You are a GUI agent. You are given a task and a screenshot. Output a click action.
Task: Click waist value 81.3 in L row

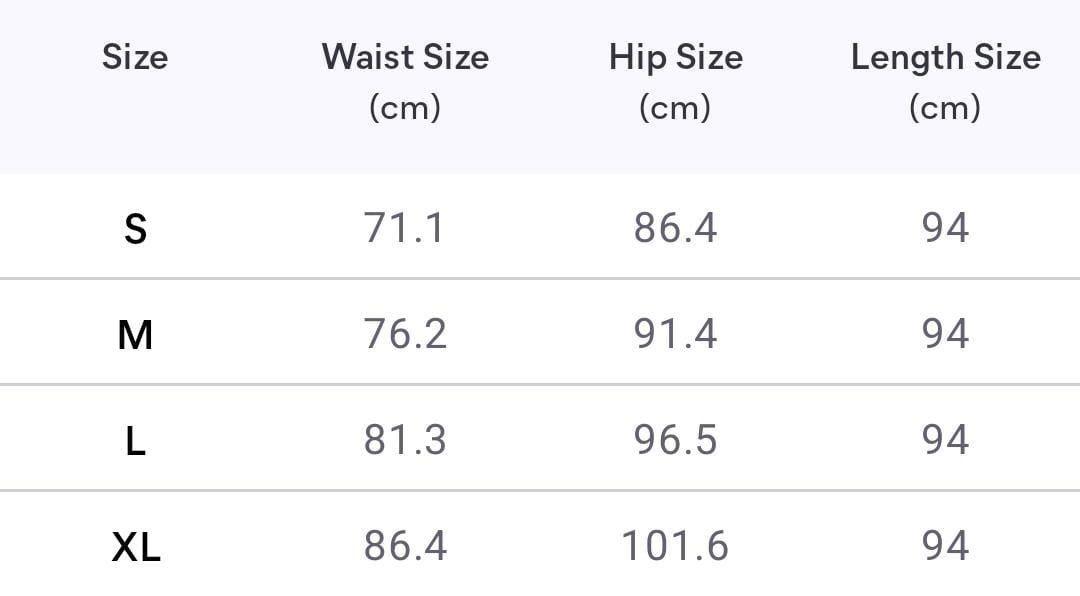click(405, 440)
